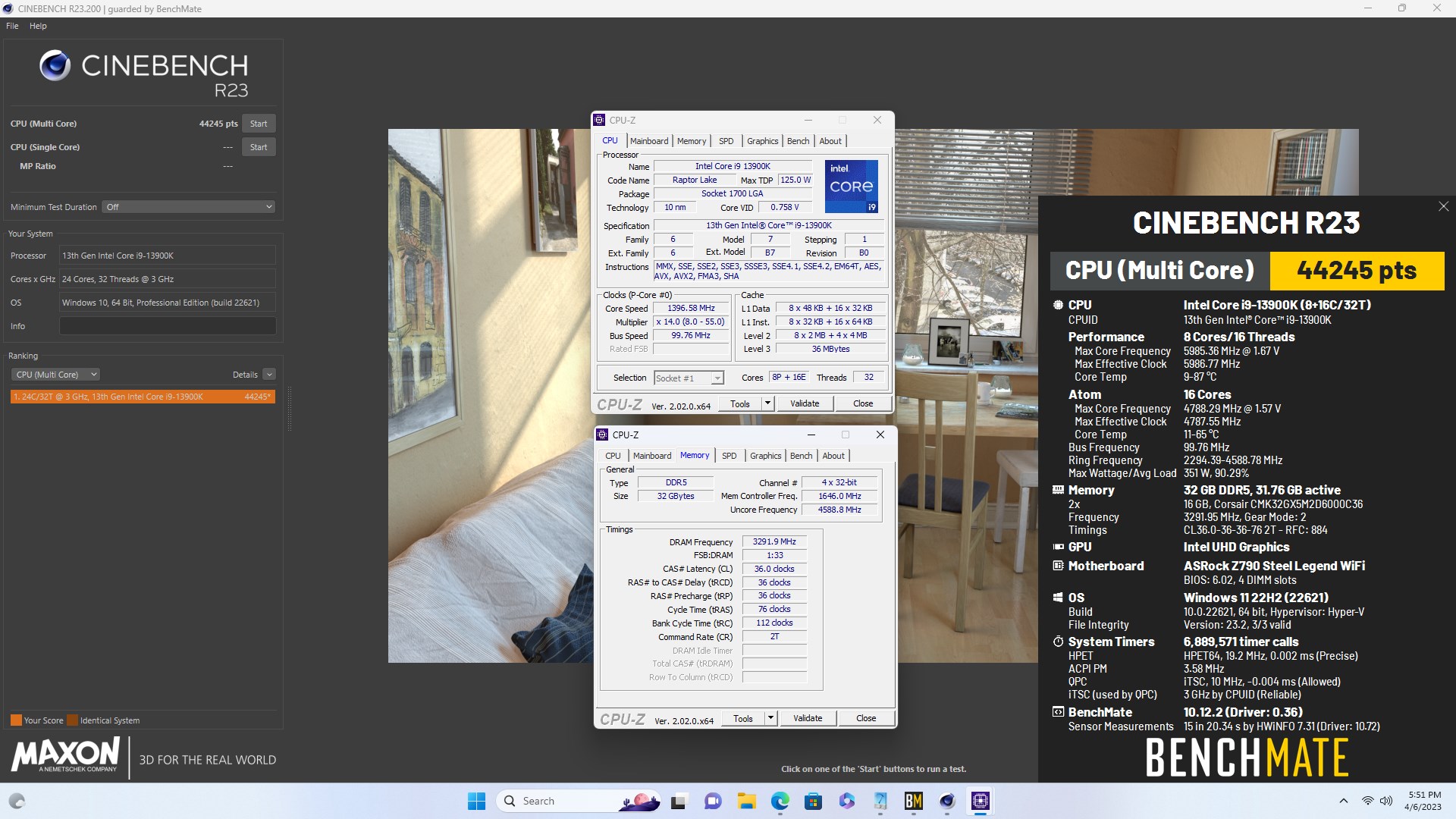Click the Cinebench R23 logo sphere
The height and width of the screenshot is (819, 1456).
pos(55,66)
